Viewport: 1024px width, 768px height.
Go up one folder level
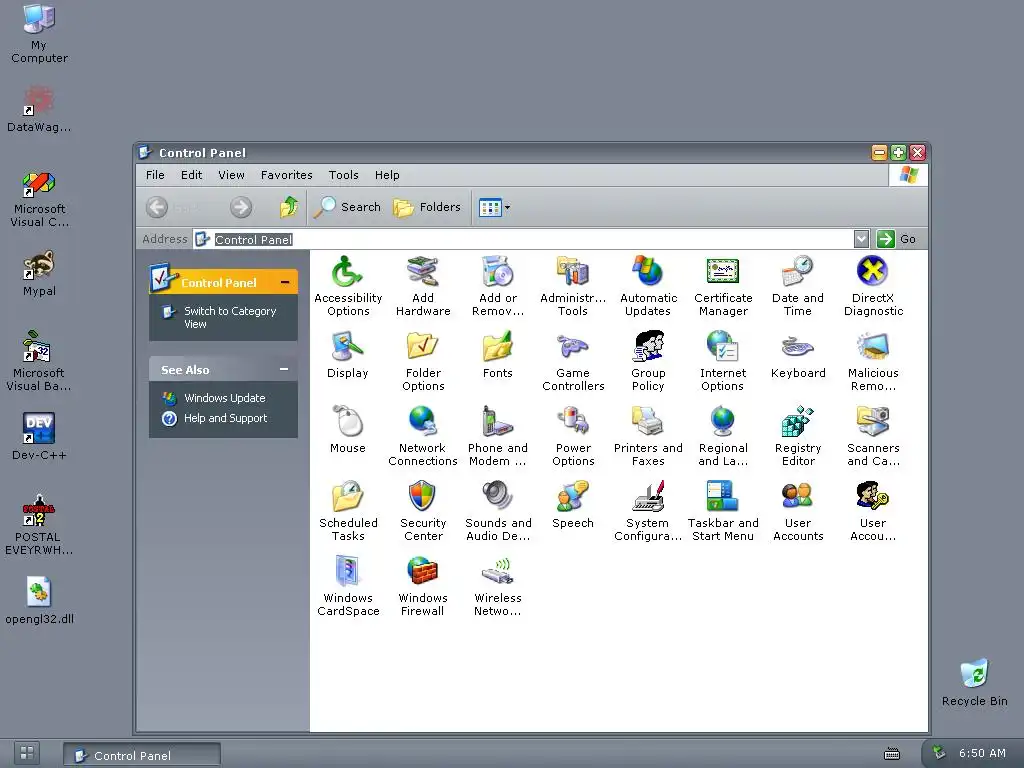289,207
